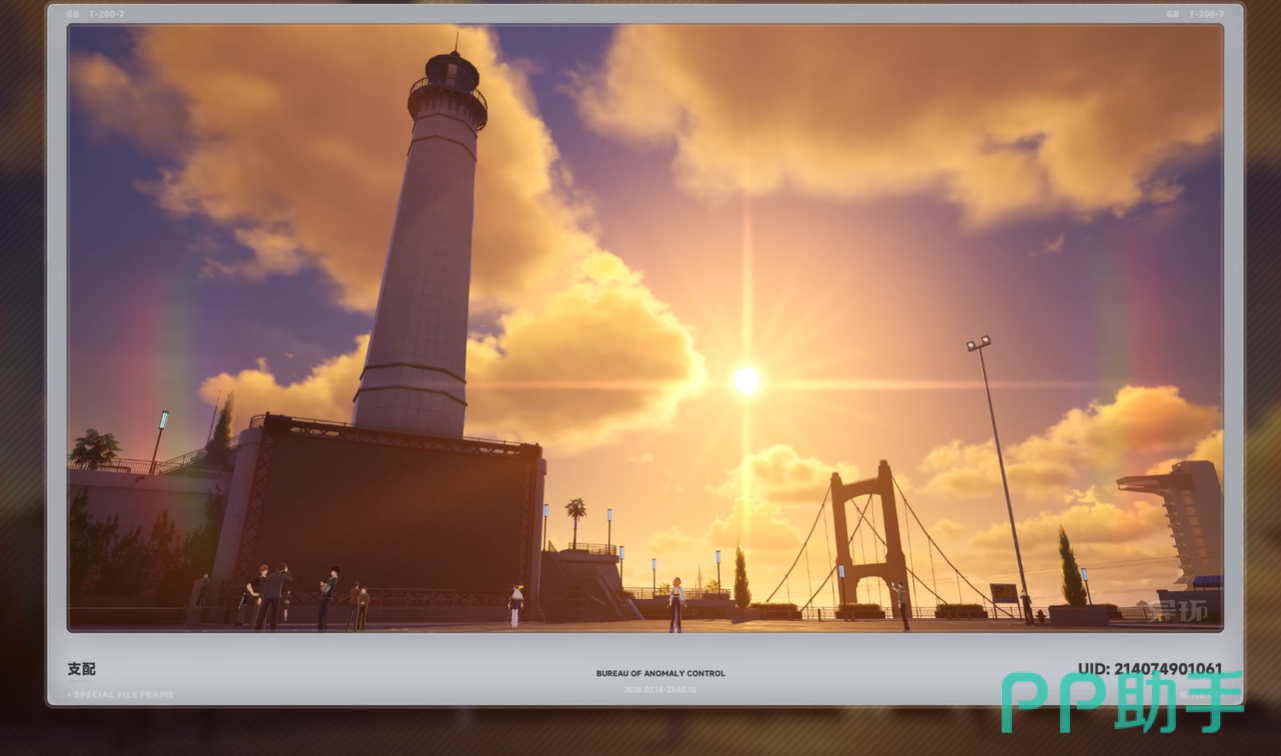Click the top-left GB T-200-7 frame code
The height and width of the screenshot is (756, 1281).
(95, 14)
